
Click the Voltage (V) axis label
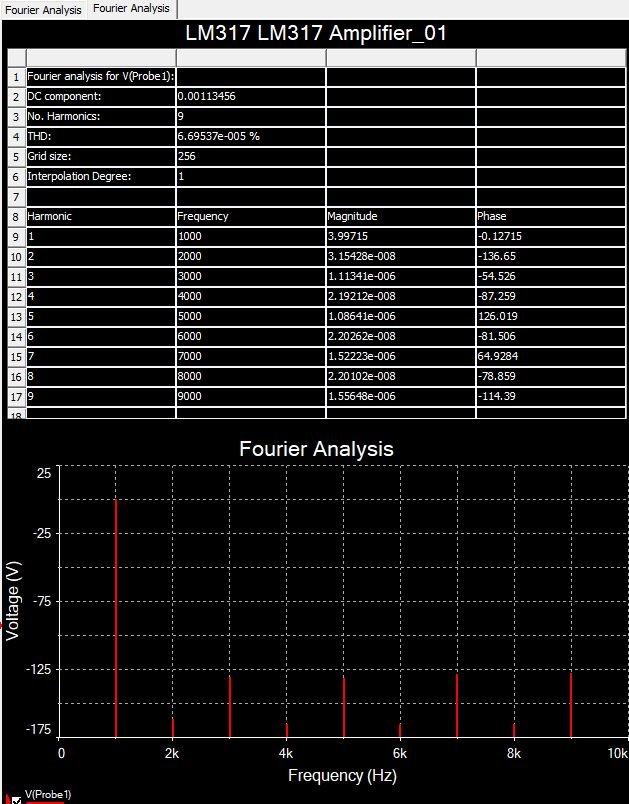12,600
